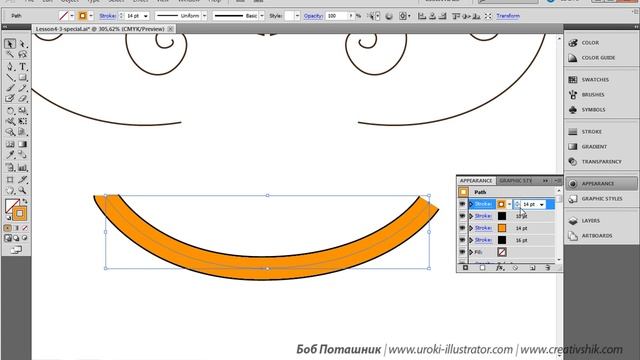This screenshot has width=640, height=360.
Task: Open the Style dropdown in control bar
Action: point(297,16)
